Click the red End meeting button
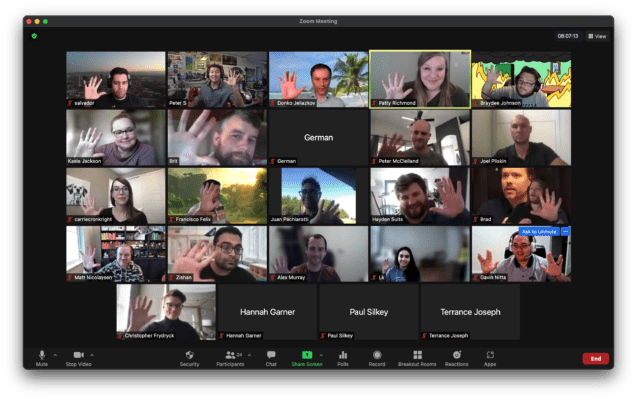Screen dimensions: 637x400 point(595,358)
